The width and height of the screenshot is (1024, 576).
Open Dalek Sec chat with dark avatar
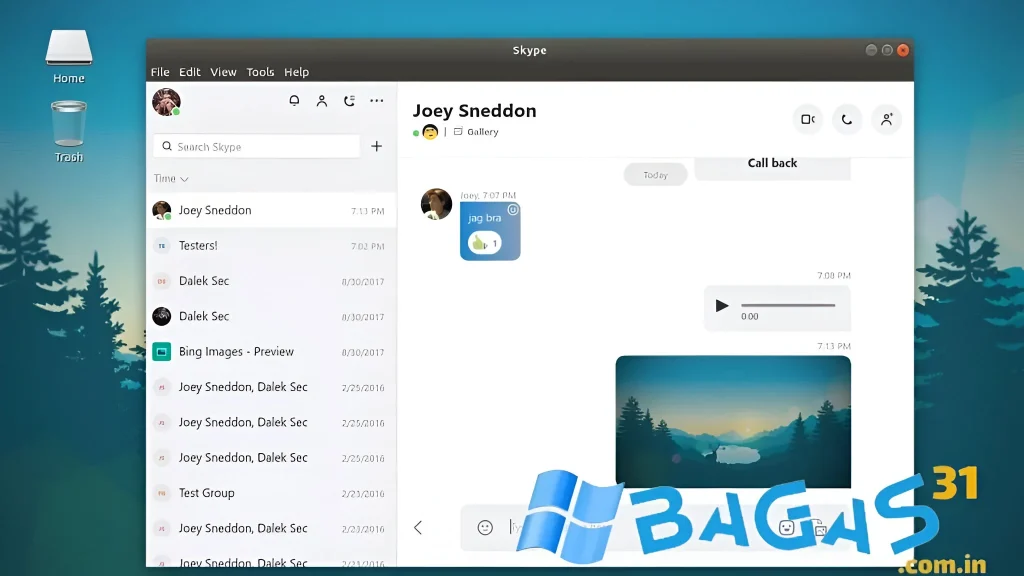click(x=271, y=316)
